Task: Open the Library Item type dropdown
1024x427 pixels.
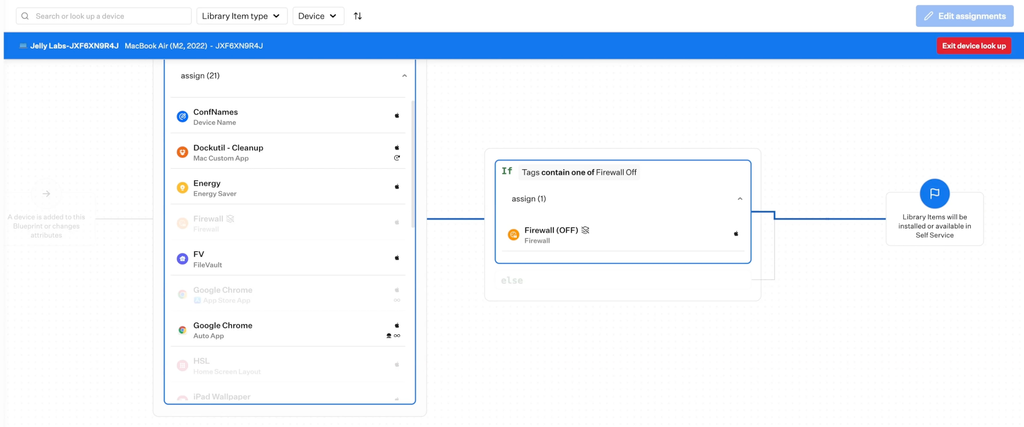Action: pyautogui.click(x=242, y=16)
